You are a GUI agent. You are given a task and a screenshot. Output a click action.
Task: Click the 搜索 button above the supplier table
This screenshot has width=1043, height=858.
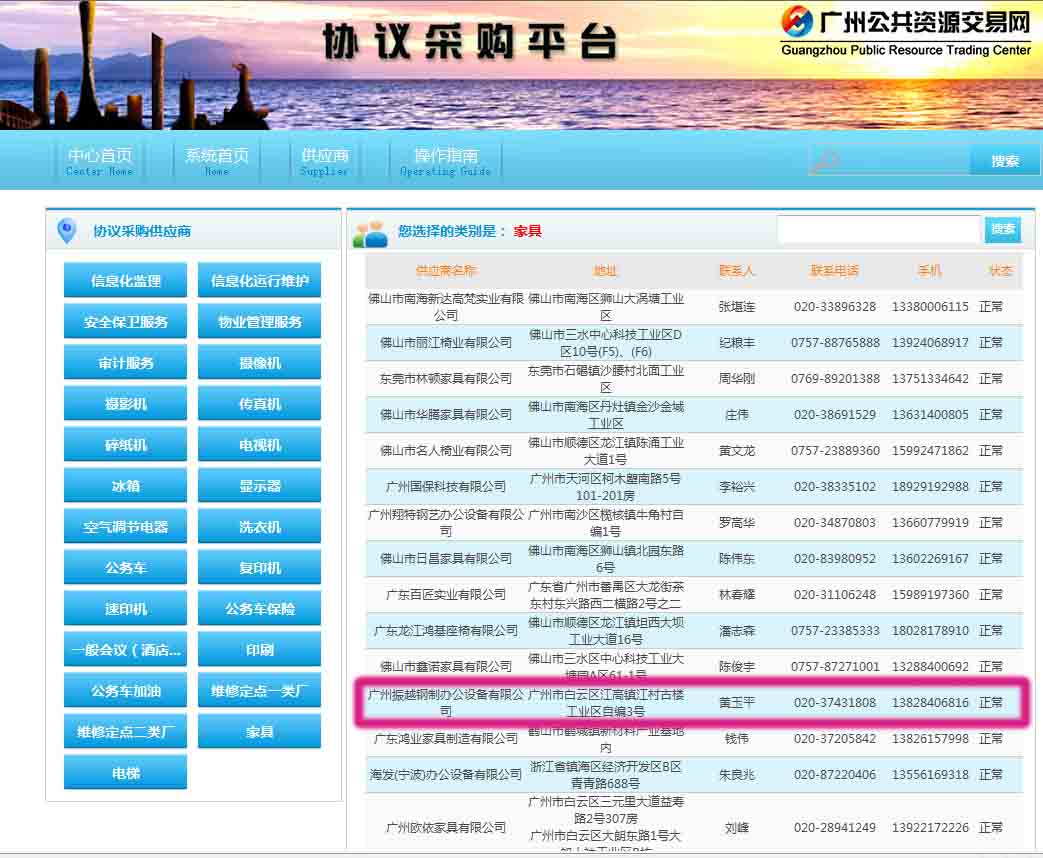point(1002,230)
